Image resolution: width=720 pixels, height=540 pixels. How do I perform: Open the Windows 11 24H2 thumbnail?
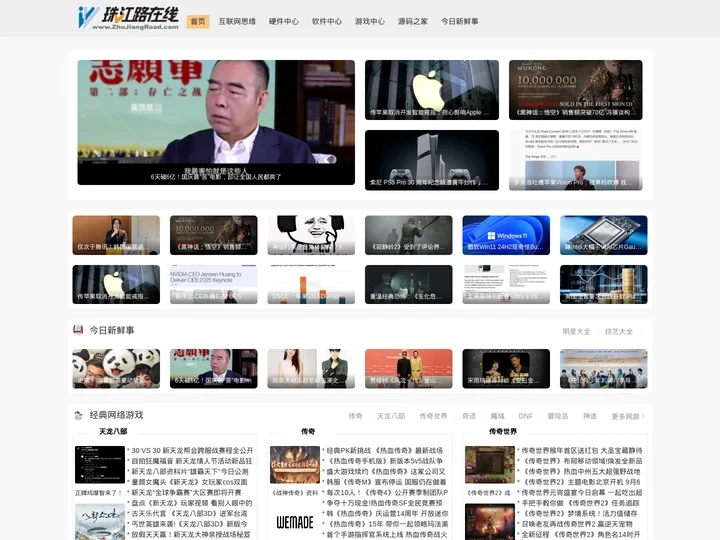click(506, 235)
